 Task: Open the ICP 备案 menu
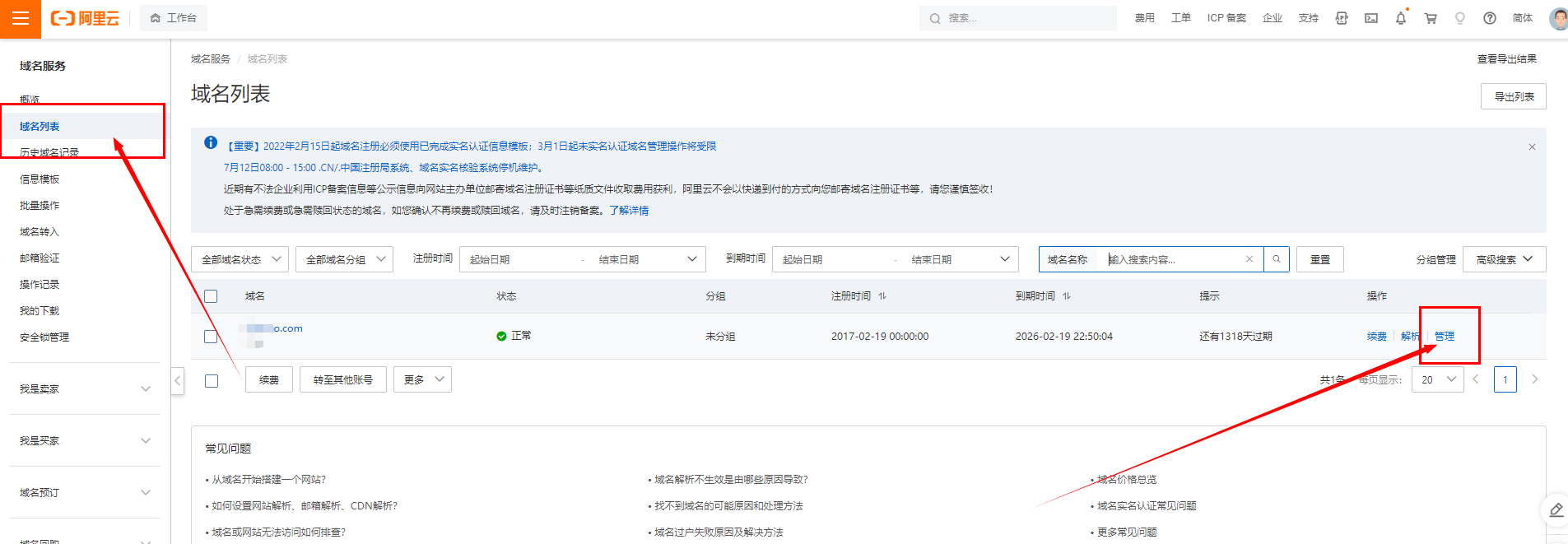(1226, 18)
